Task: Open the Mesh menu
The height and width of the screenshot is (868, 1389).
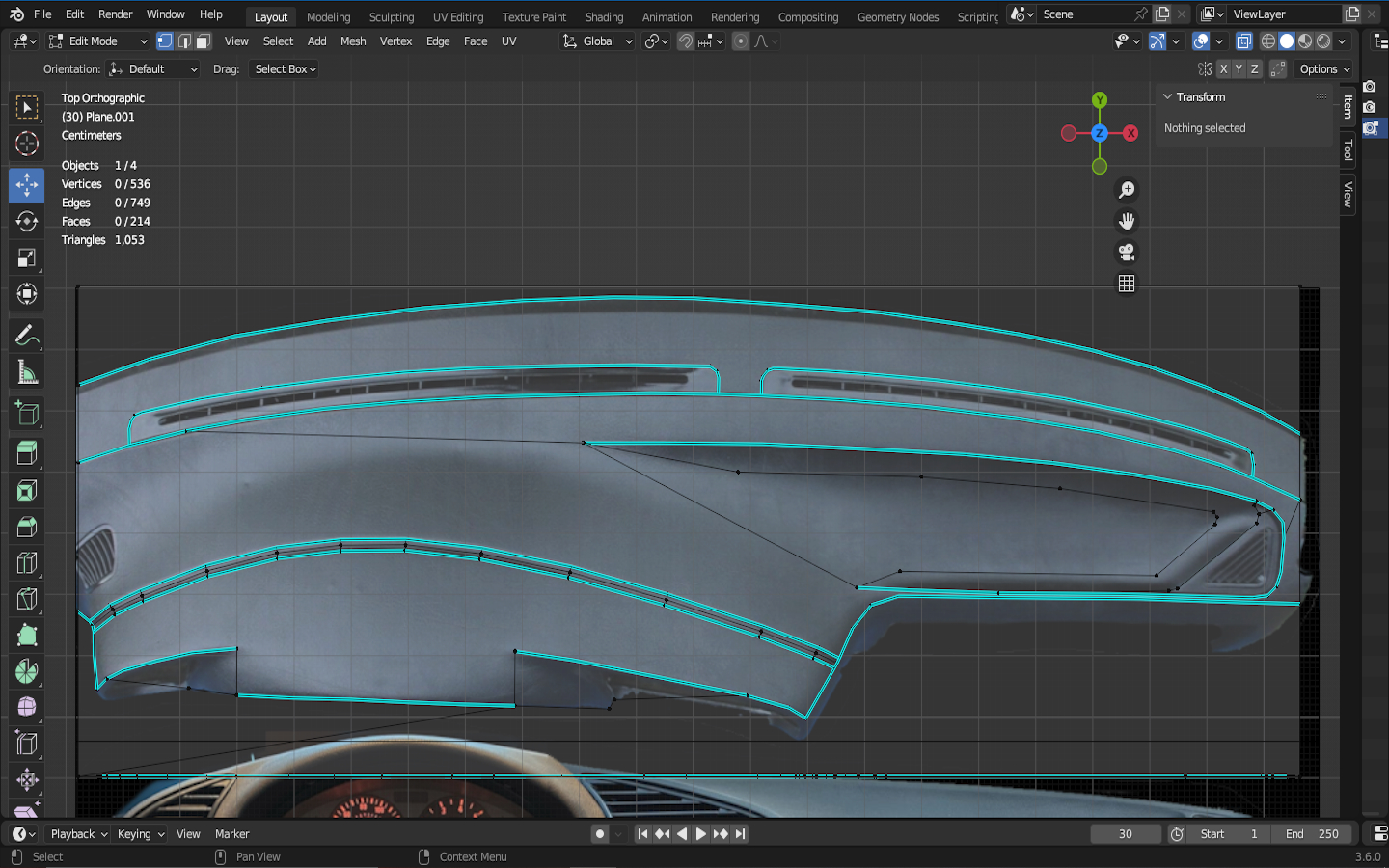Action: [x=353, y=41]
